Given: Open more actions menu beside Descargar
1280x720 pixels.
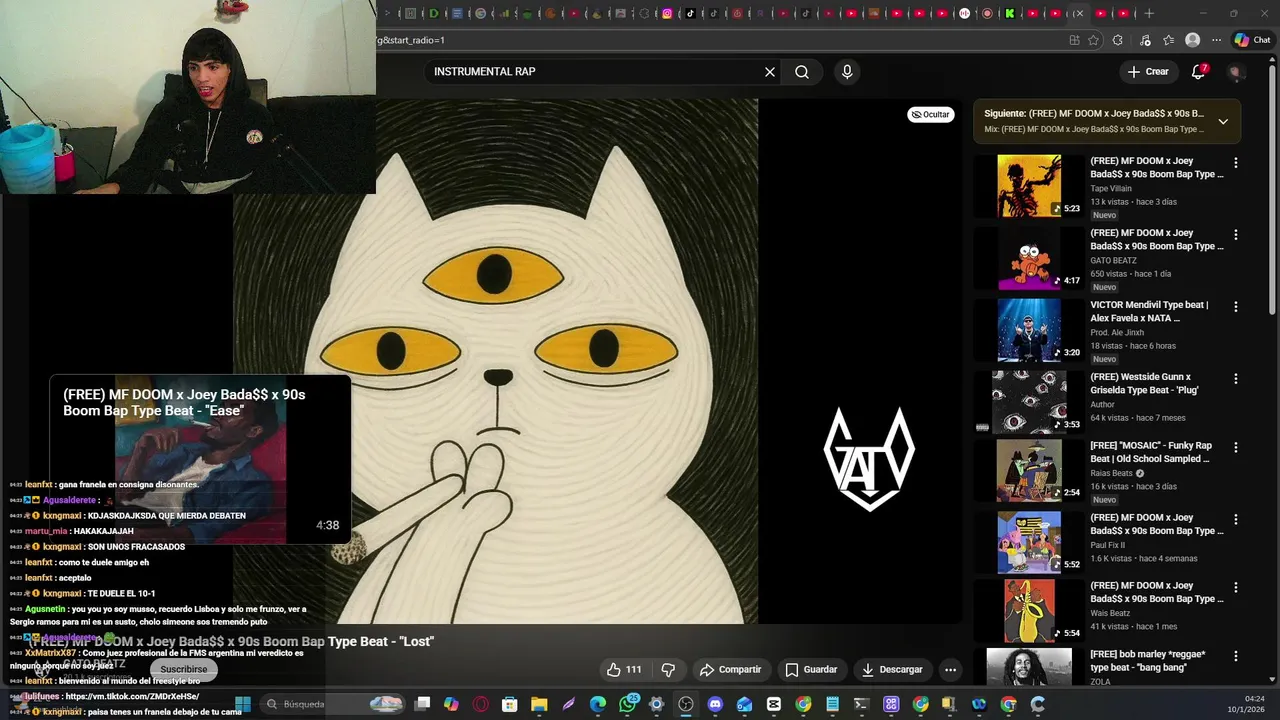Looking at the screenshot, I should 951,670.
